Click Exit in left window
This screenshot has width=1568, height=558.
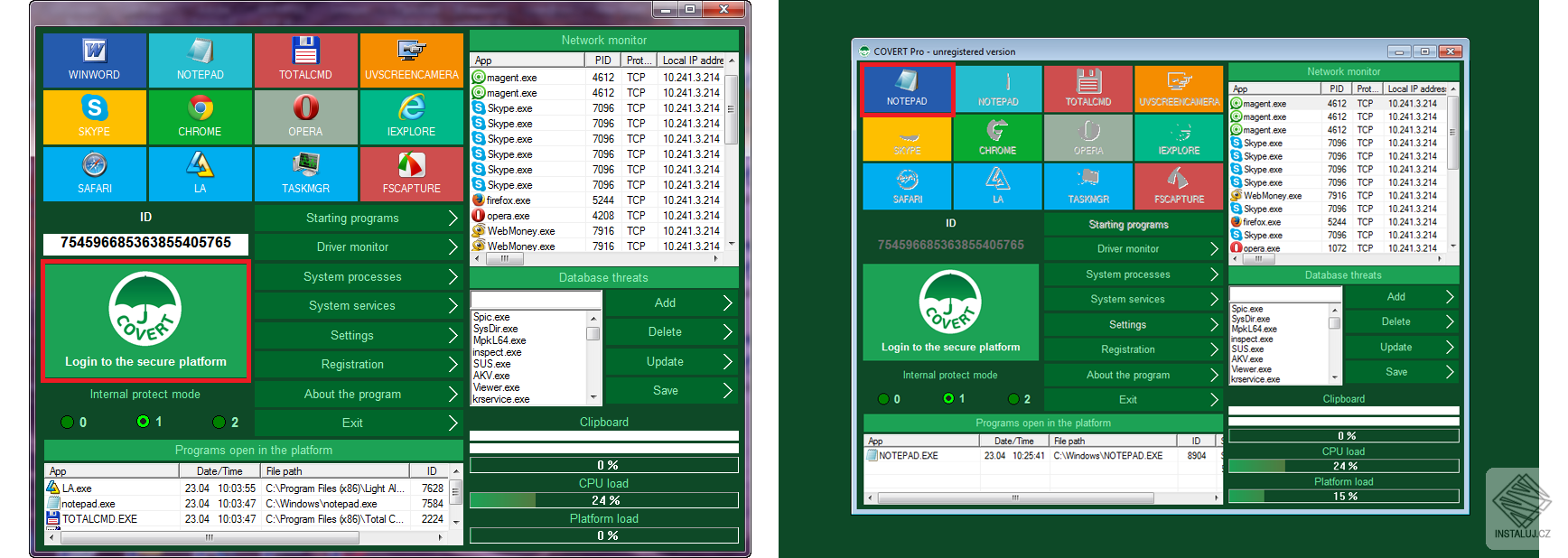pyautogui.click(x=359, y=423)
